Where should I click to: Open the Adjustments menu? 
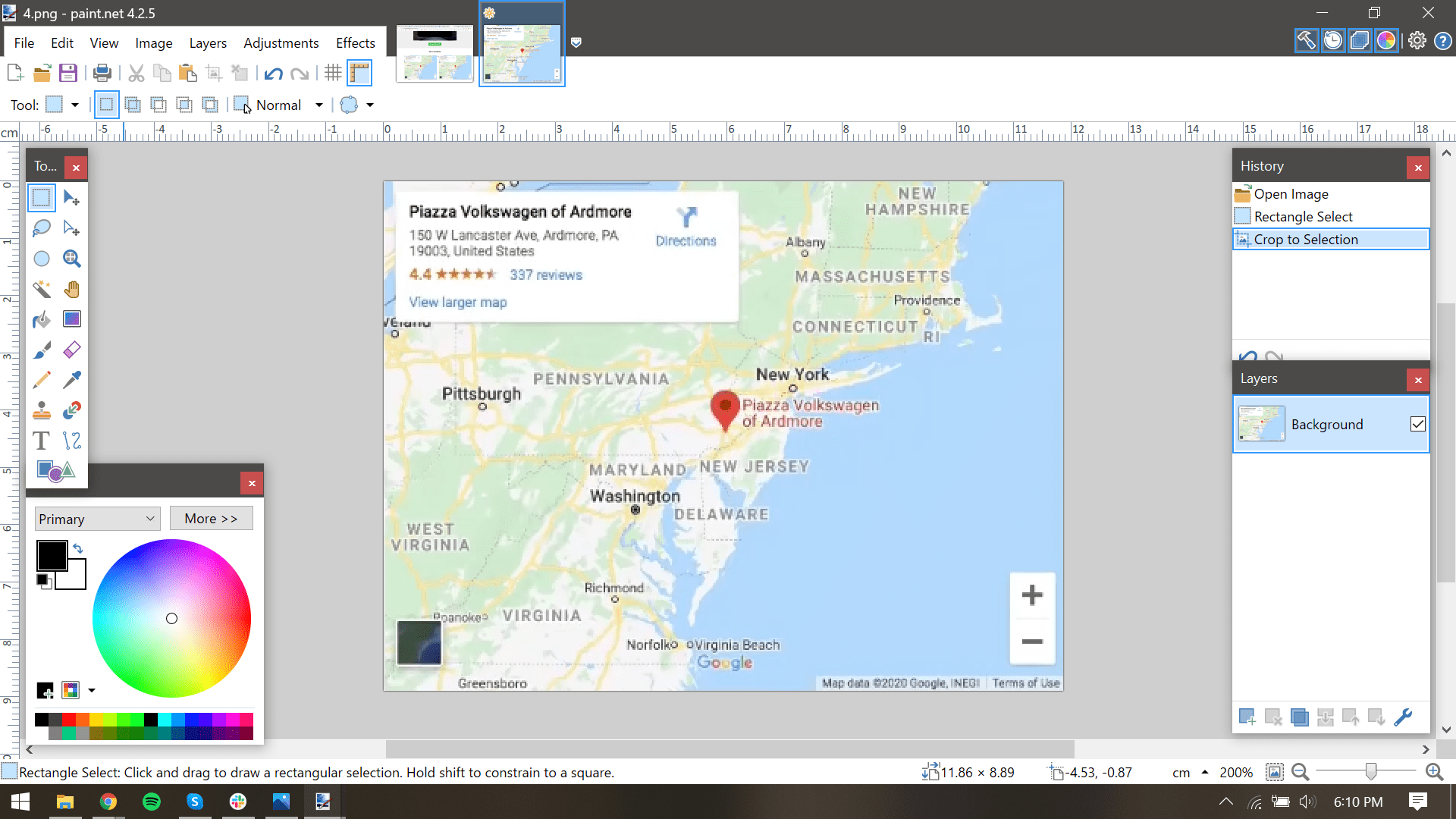[x=280, y=43]
